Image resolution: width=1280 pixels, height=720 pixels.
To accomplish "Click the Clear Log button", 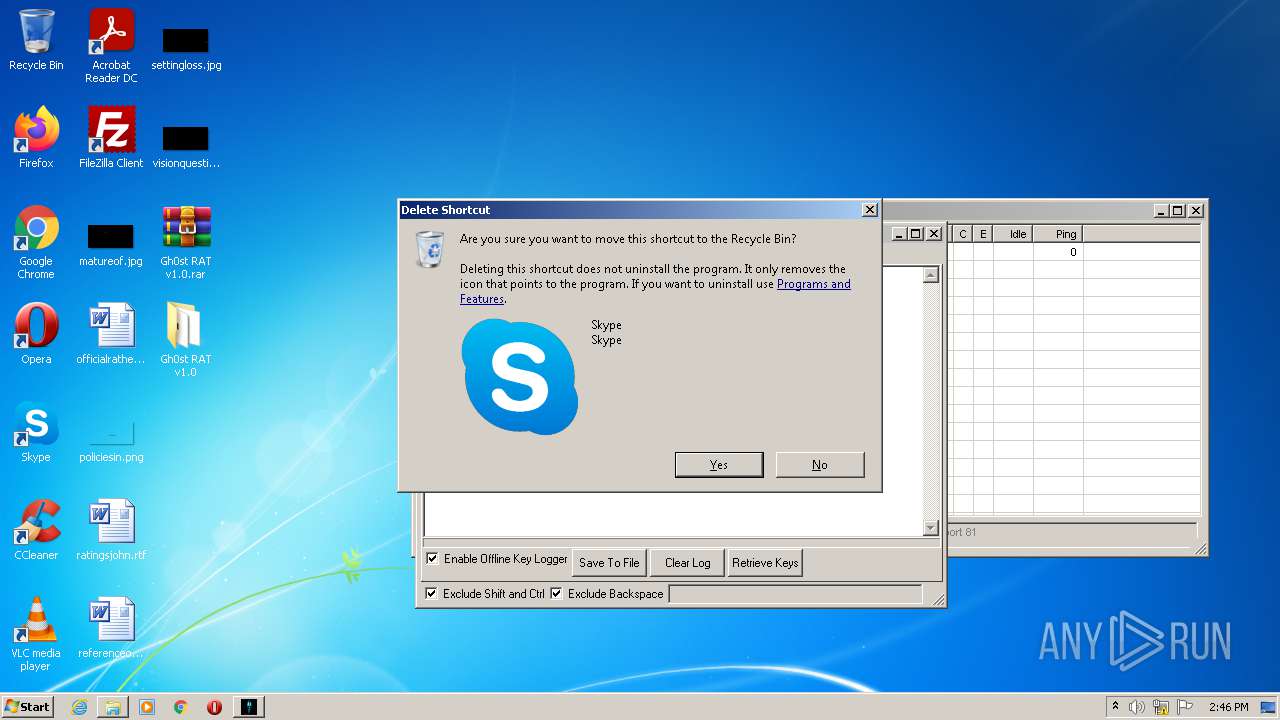I will (688, 563).
